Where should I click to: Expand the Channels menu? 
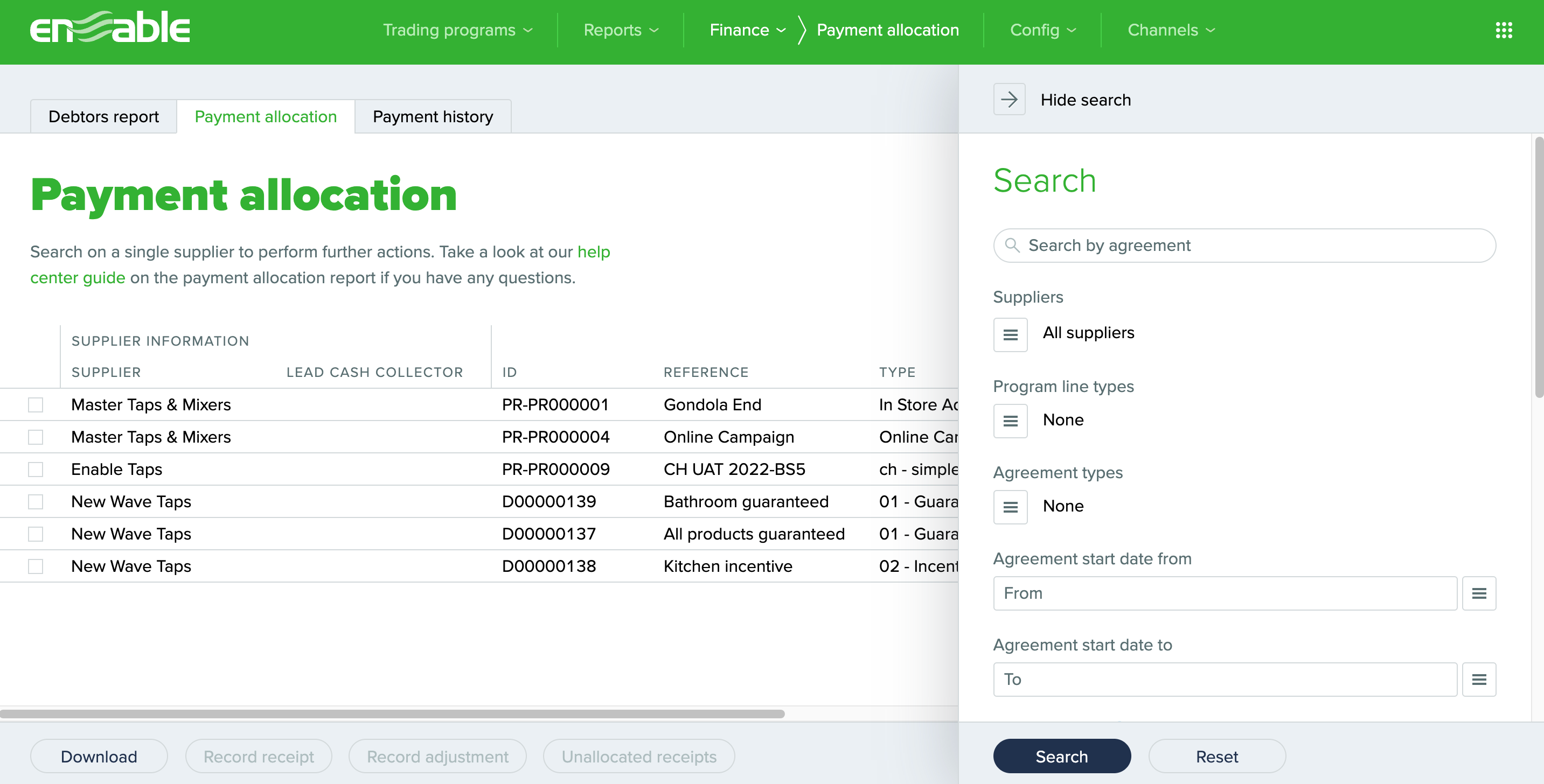pyautogui.click(x=1171, y=30)
